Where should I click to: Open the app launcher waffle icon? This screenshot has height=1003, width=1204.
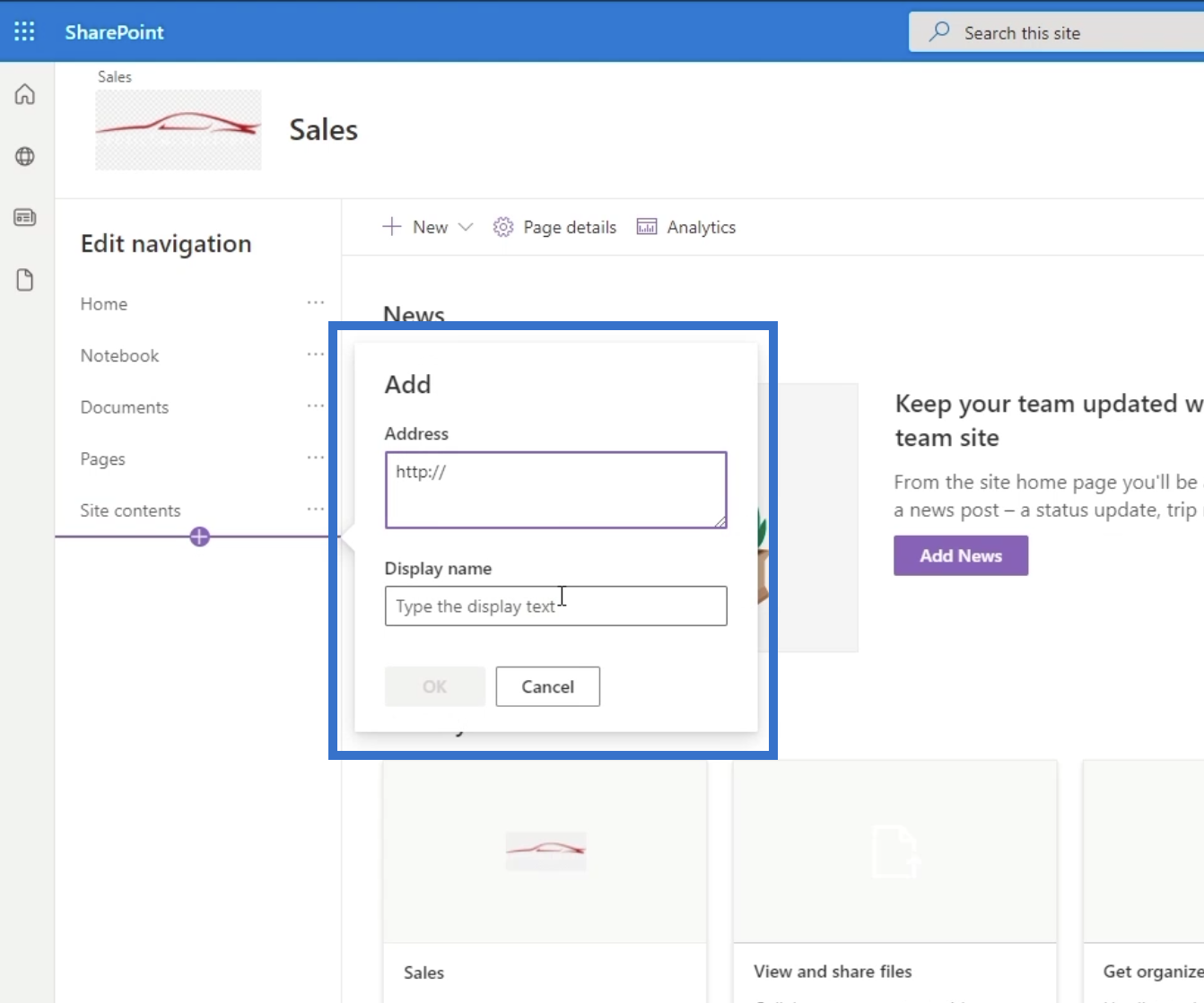pyautogui.click(x=24, y=32)
